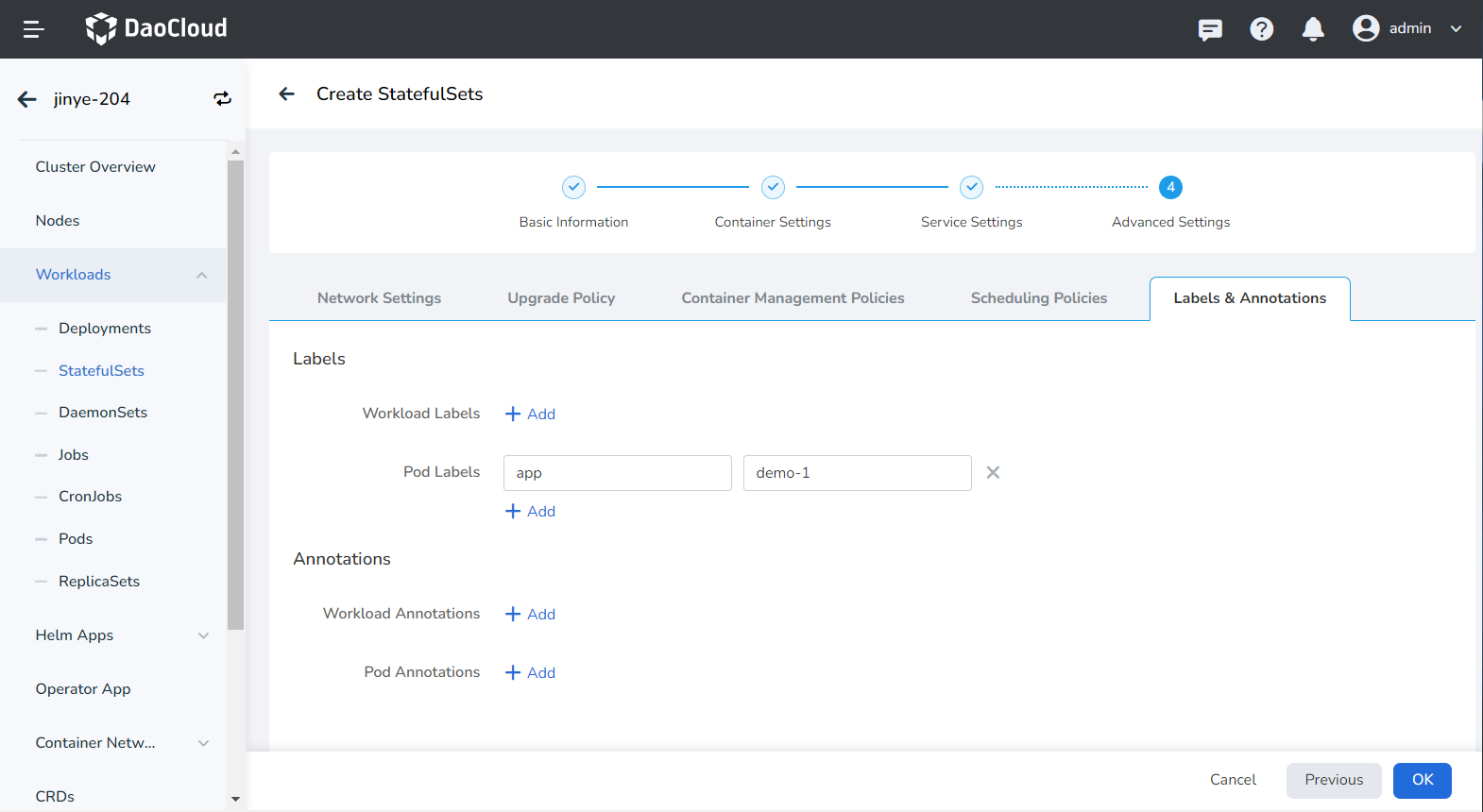
Task: Expand the Helm Apps section
Action: tap(203, 635)
